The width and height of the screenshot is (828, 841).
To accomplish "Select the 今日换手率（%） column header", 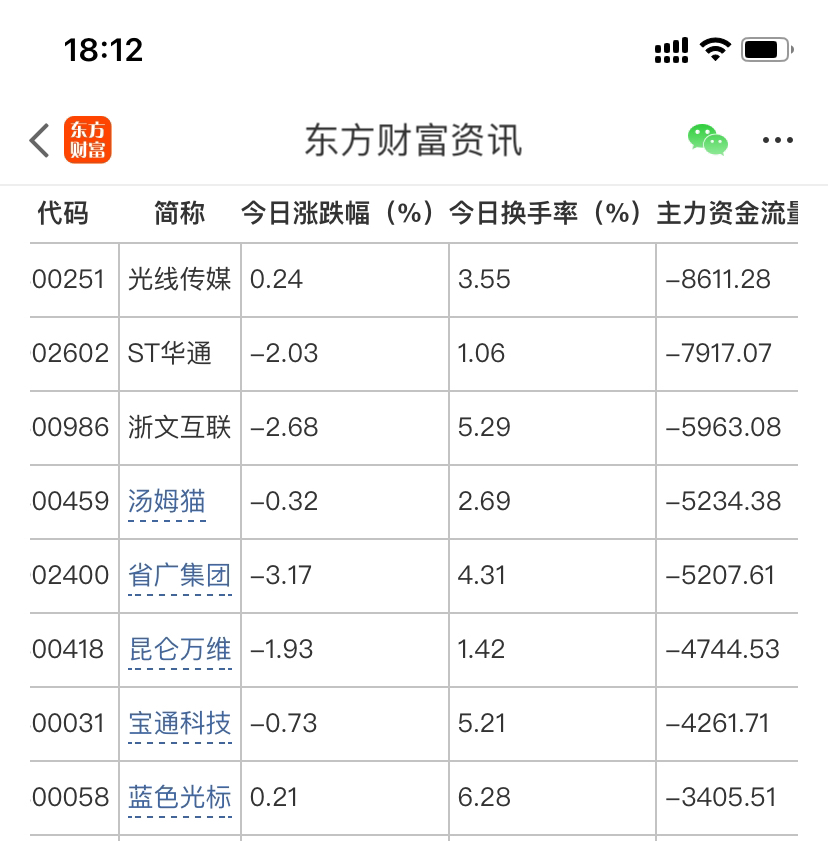I will 545,213.
